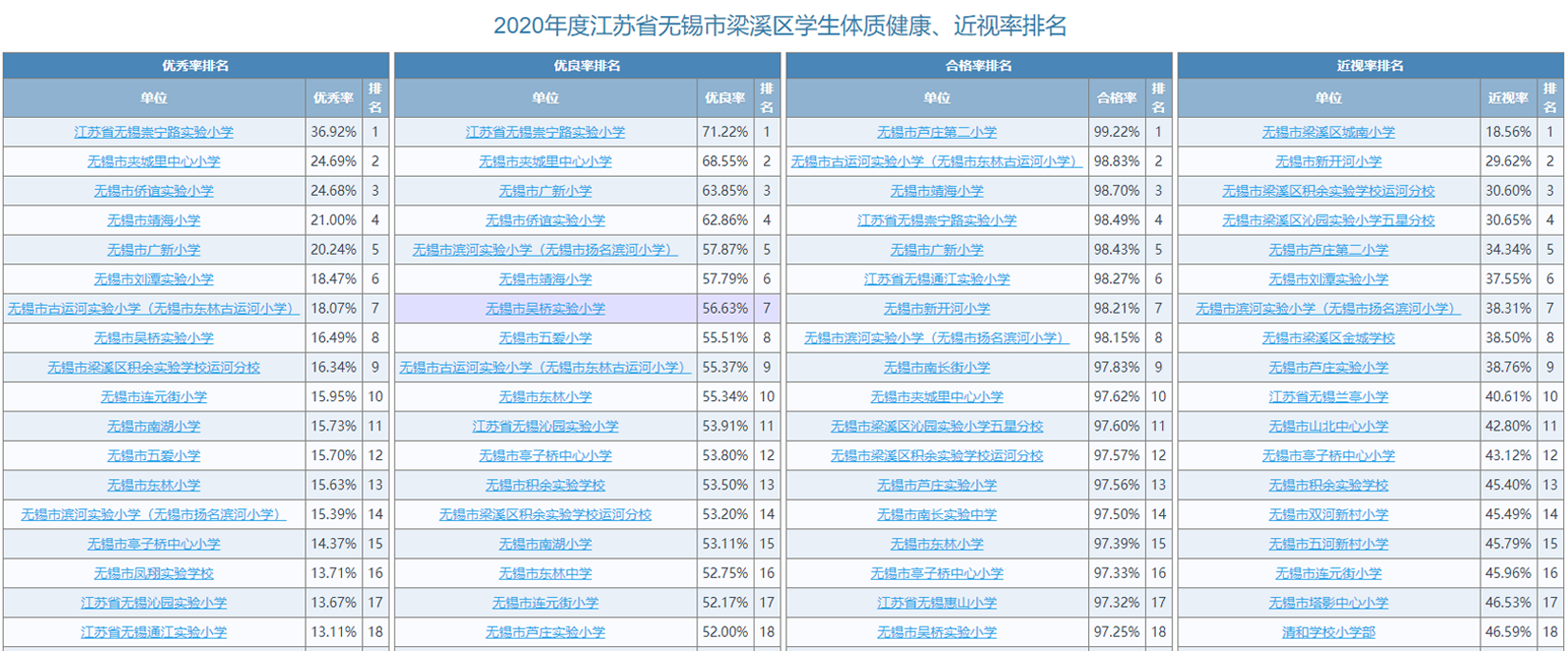Viewport: 1568px width, 651px height.
Task: Click 无锡市广新小学 in 优良率排名 table
Action: (x=545, y=191)
